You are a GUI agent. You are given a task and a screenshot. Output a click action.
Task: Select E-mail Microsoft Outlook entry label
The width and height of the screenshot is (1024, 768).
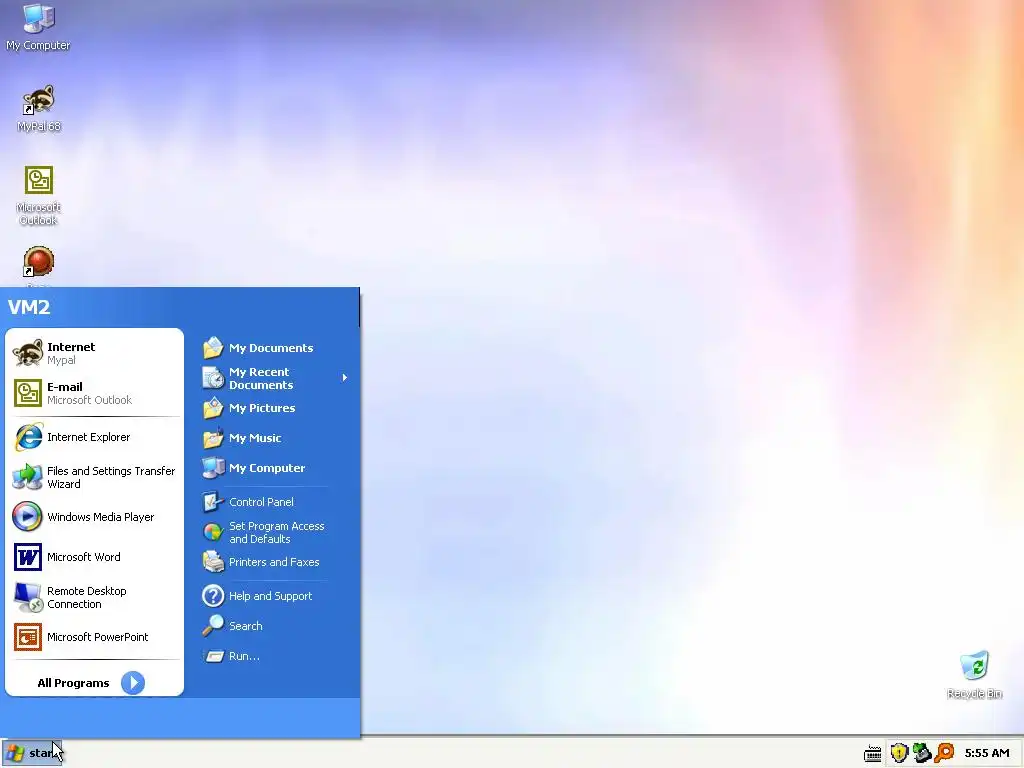[x=89, y=393]
